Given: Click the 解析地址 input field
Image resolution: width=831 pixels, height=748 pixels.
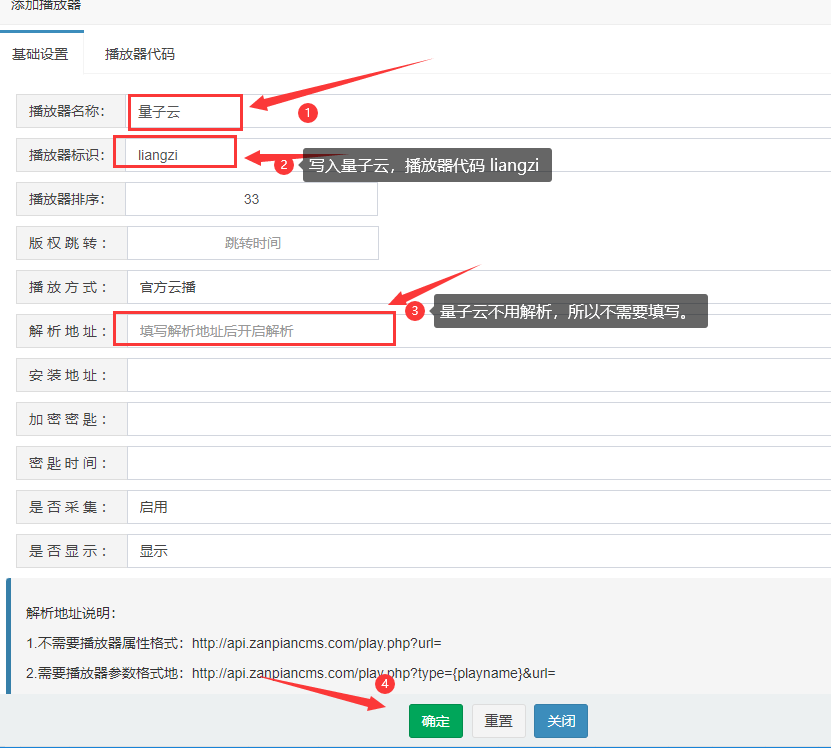Looking at the screenshot, I should (255, 331).
